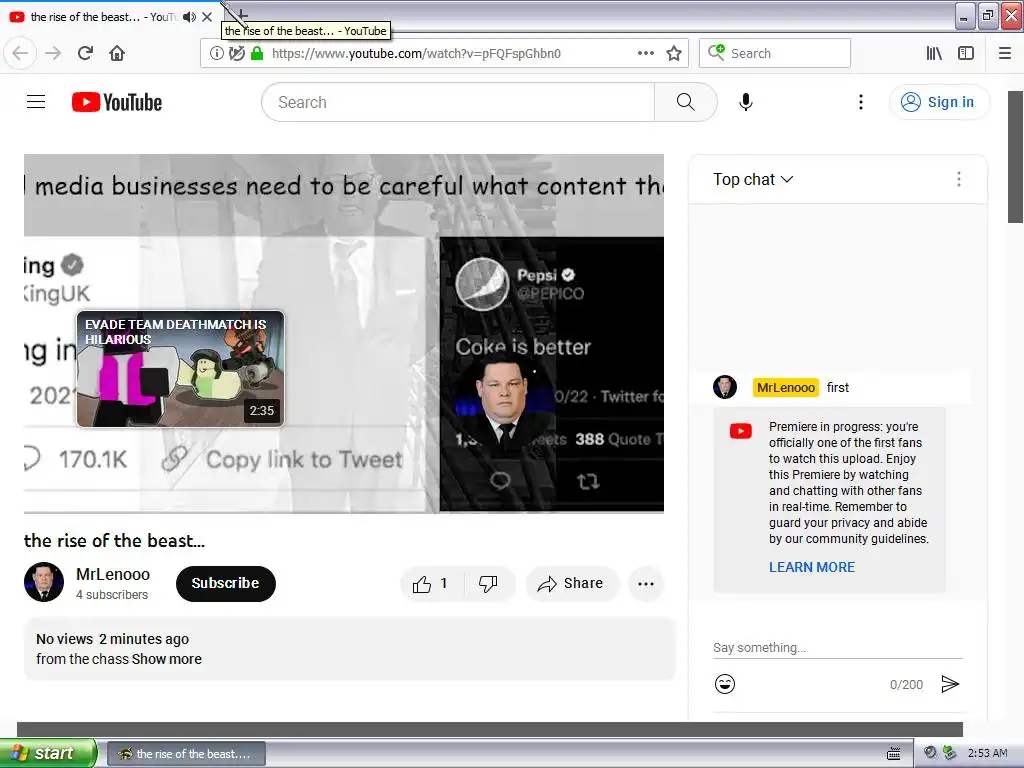Click the chat message text 'first'
Screen dimensions: 1024x768
(x=837, y=387)
